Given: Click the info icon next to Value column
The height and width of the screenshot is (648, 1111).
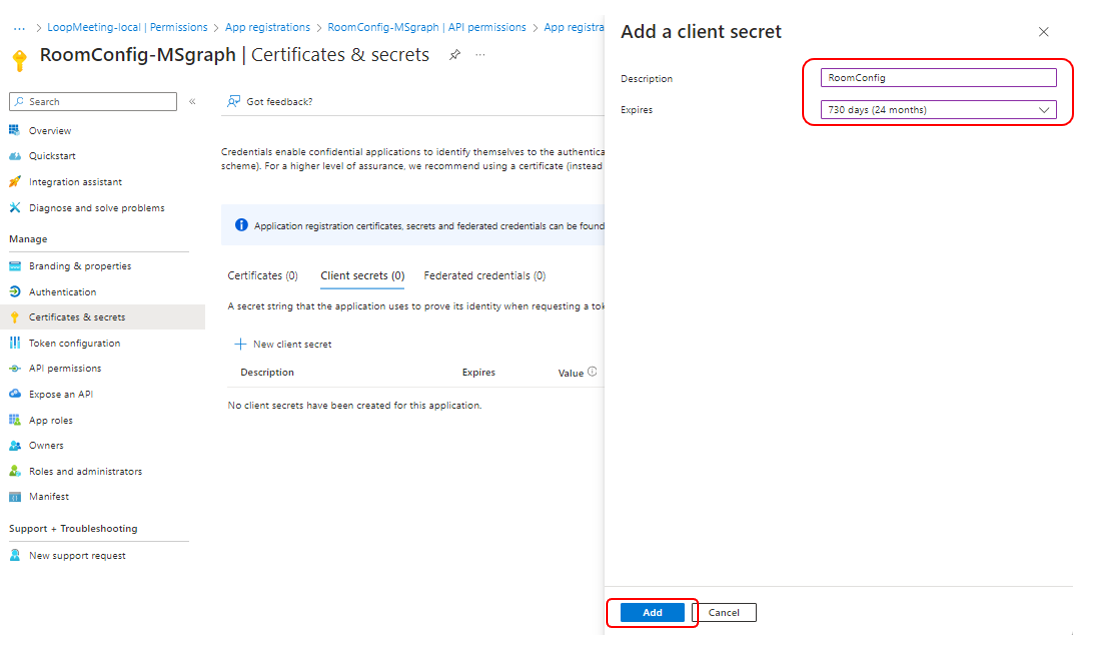Looking at the screenshot, I should (592, 372).
